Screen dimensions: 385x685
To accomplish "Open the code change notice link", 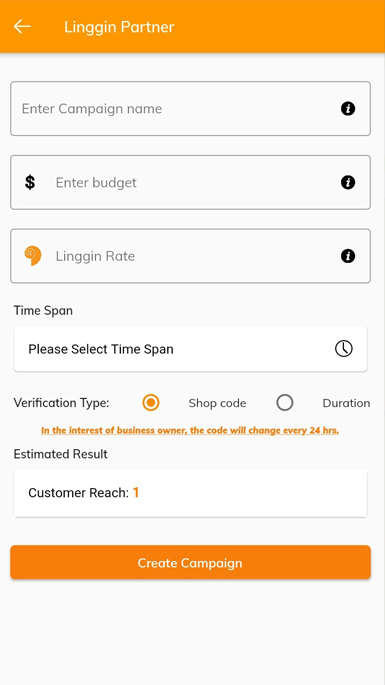I will coord(190,430).
